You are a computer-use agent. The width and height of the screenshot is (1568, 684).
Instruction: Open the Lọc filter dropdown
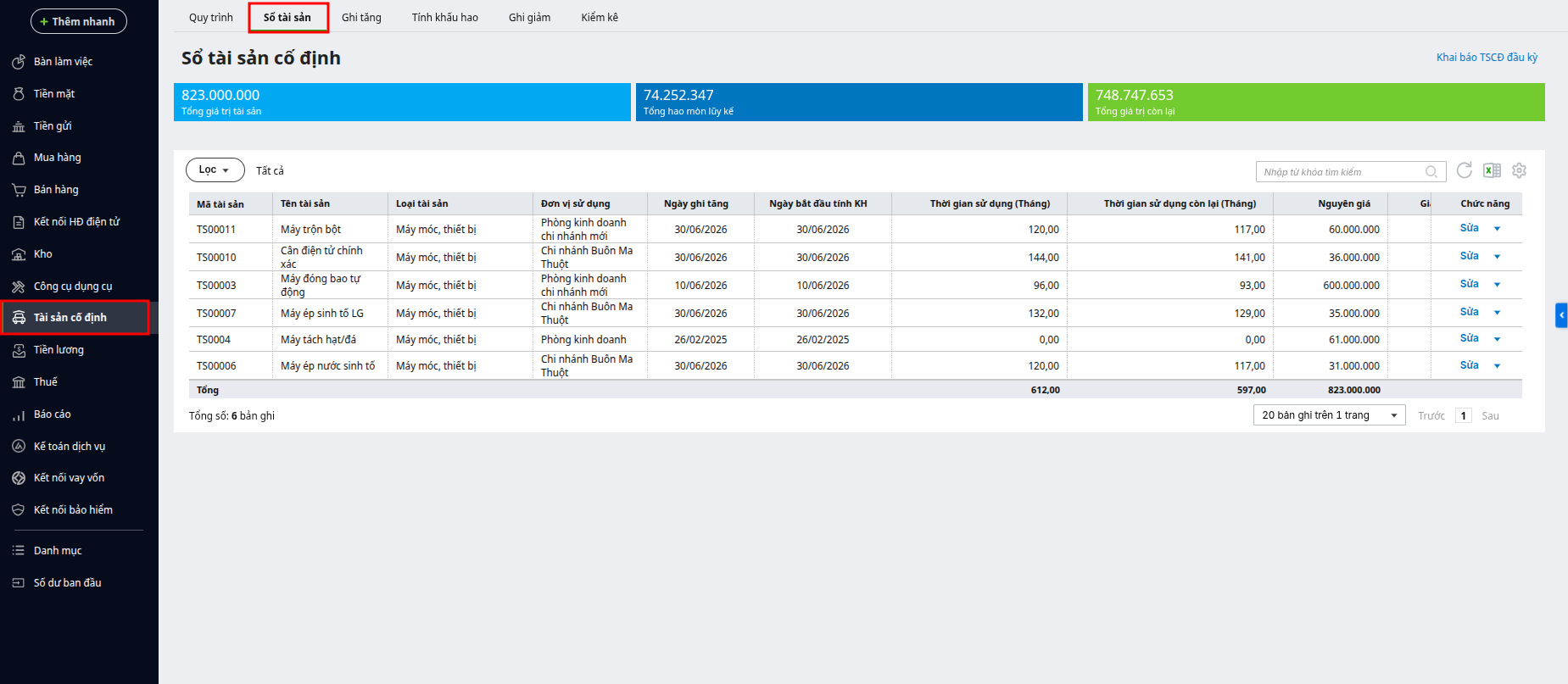215,170
